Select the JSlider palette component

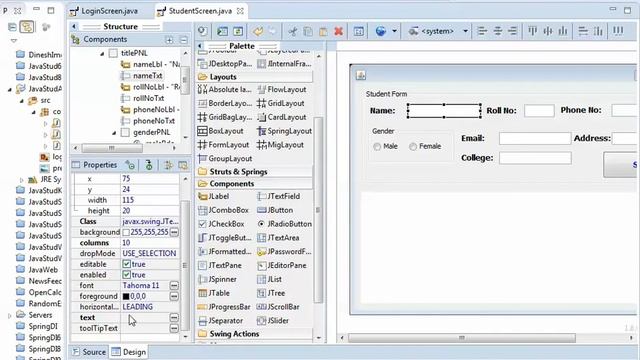[273, 321]
